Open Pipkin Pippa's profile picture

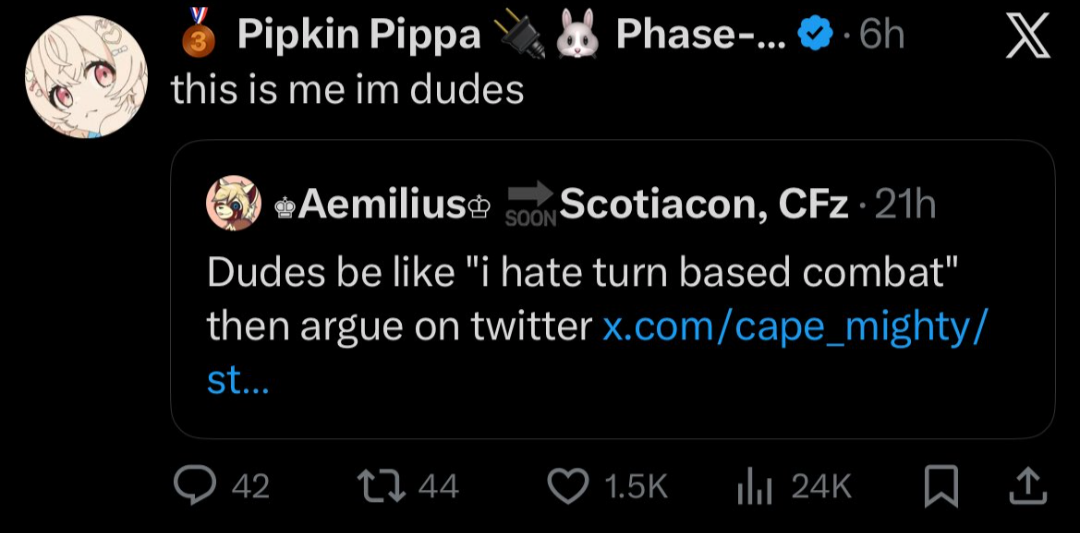[x=86, y=76]
